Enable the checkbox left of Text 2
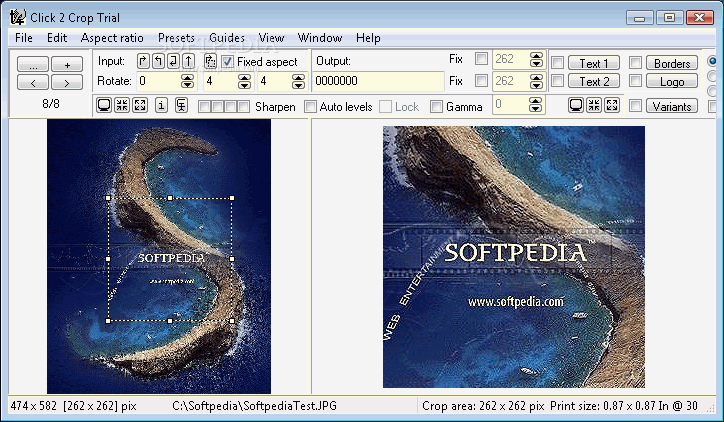 click(x=557, y=81)
